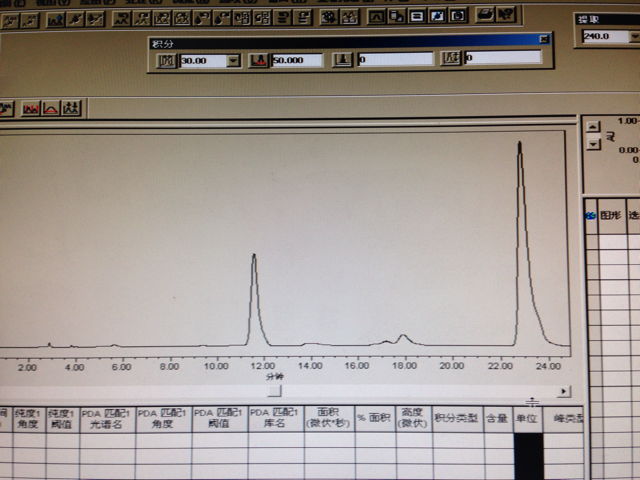
Task: Click the 面积(微伏*秒) column header
Action: pos(329,418)
